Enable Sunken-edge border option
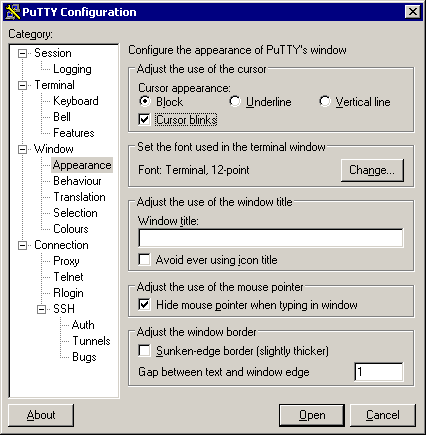 (x=144, y=350)
